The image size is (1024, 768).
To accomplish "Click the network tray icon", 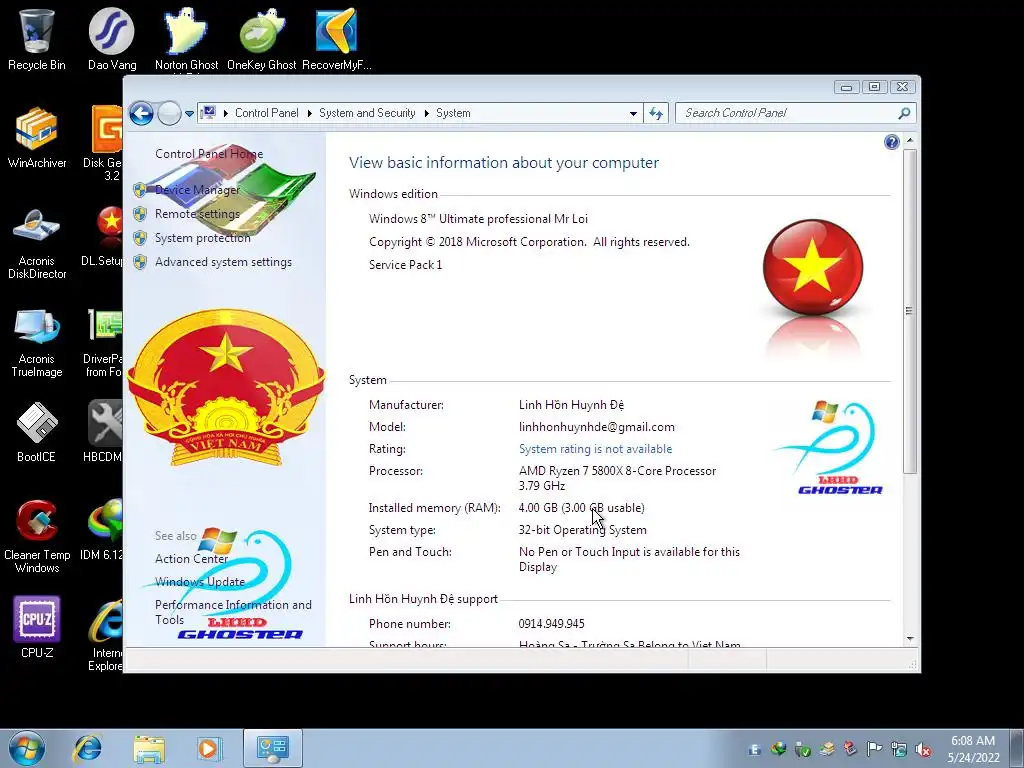I will pyautogui.click(x=899, y=749).
